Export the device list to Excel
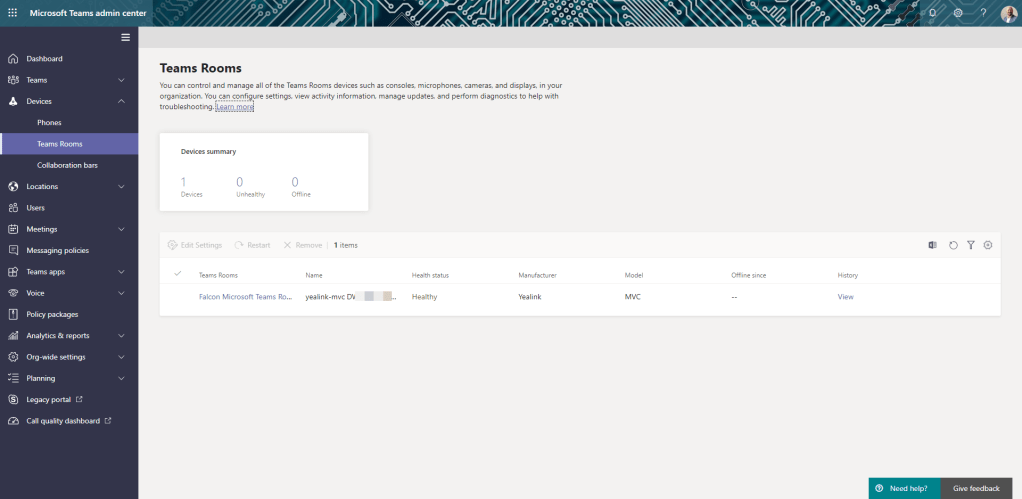1022x499 pixels. click(933, 245)
